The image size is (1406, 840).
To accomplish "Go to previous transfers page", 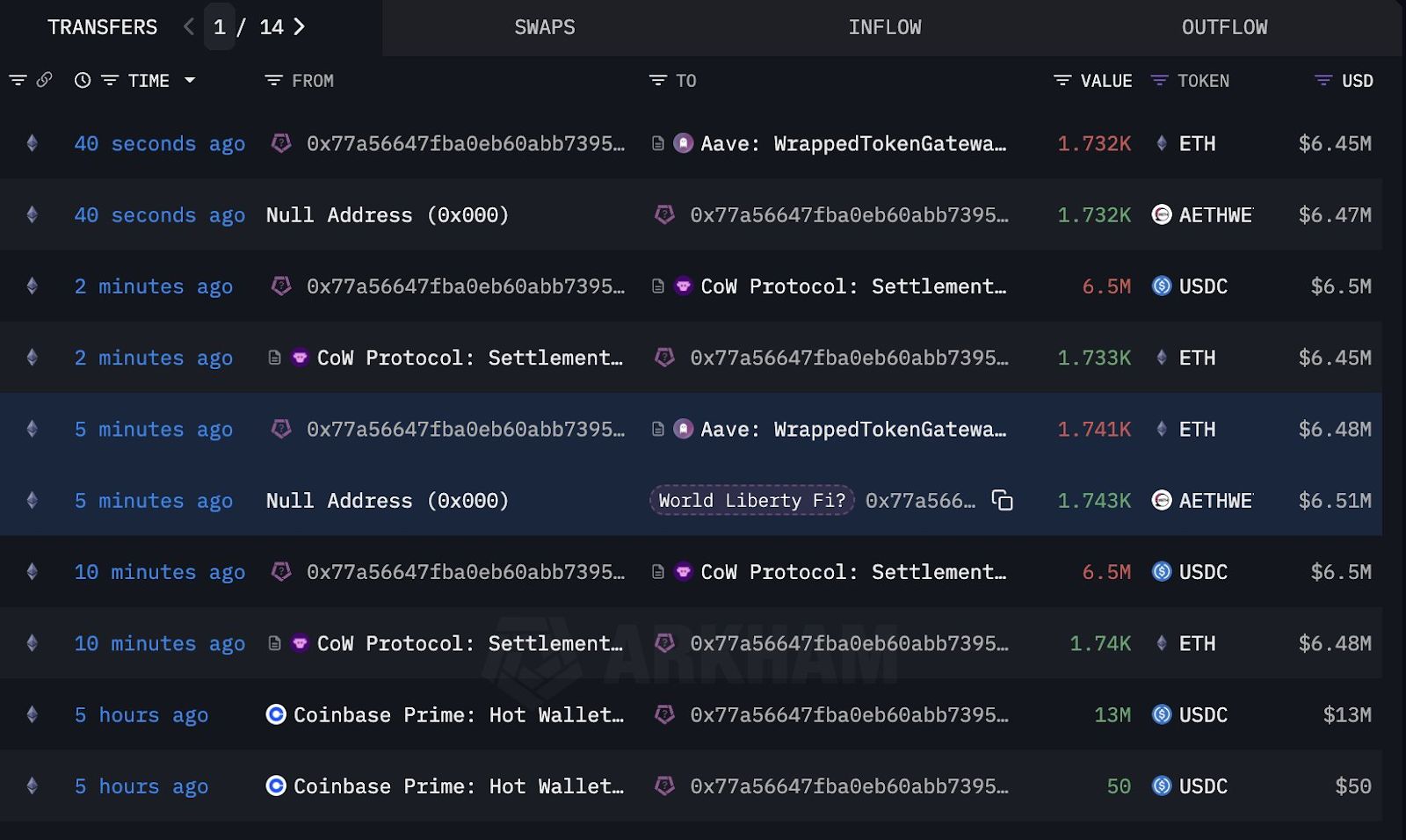I will [x=188, y=27].
